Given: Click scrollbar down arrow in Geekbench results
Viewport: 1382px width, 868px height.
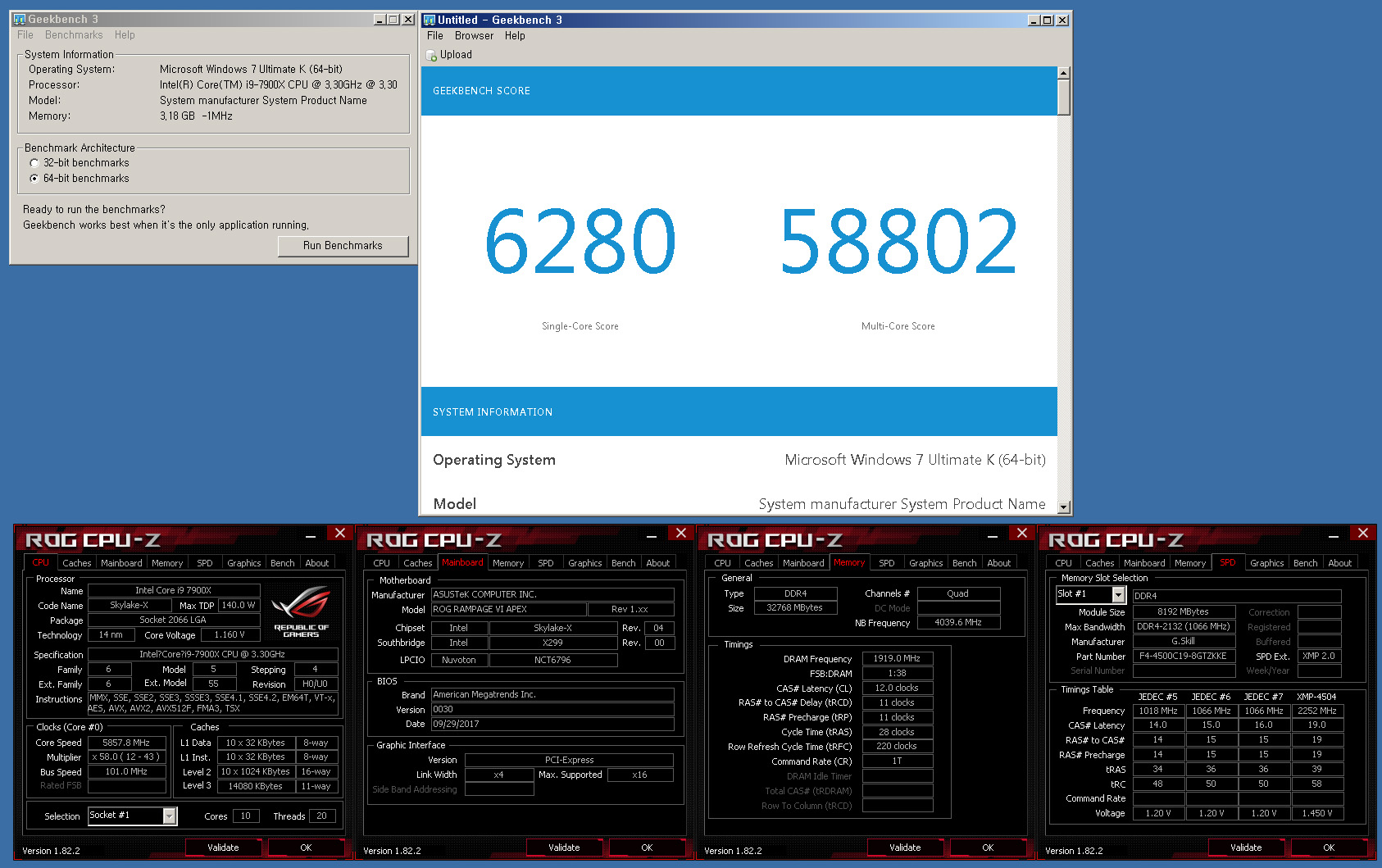Looking at the screenshot, I should coord(1063,507).
